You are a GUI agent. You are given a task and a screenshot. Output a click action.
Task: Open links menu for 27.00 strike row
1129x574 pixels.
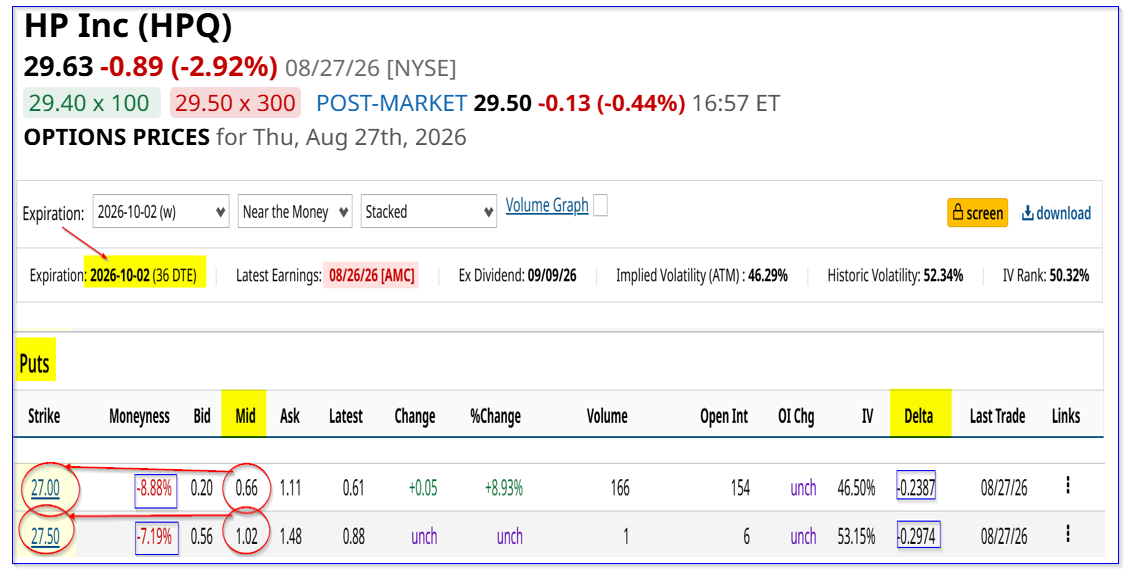pos(1068,485)
